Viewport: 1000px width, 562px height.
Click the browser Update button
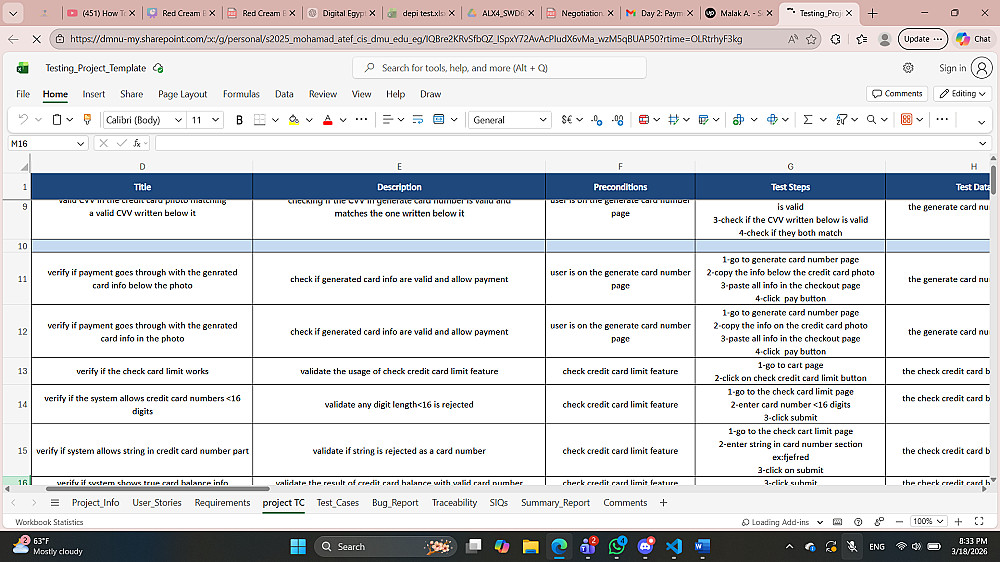pos(922,39)
